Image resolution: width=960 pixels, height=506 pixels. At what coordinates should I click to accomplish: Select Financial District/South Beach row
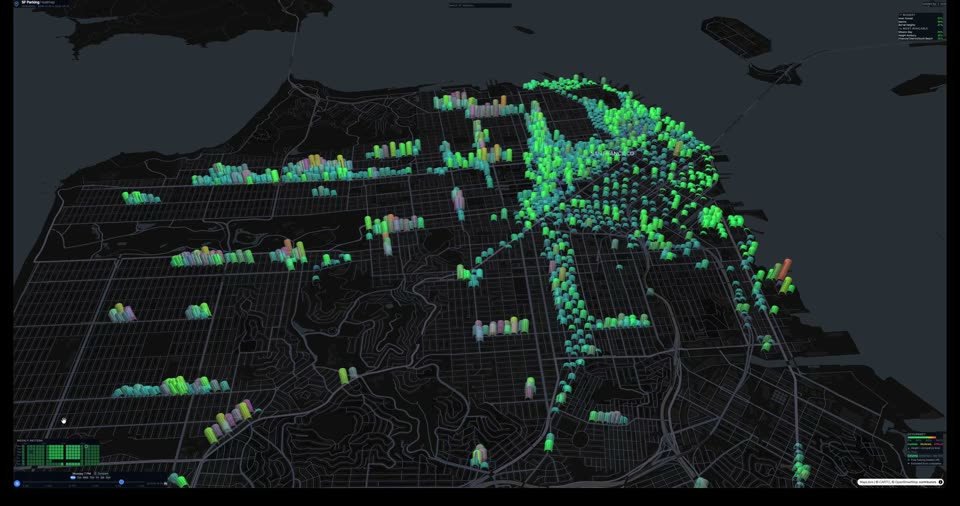pyautogui.click(x=921, y=39)
